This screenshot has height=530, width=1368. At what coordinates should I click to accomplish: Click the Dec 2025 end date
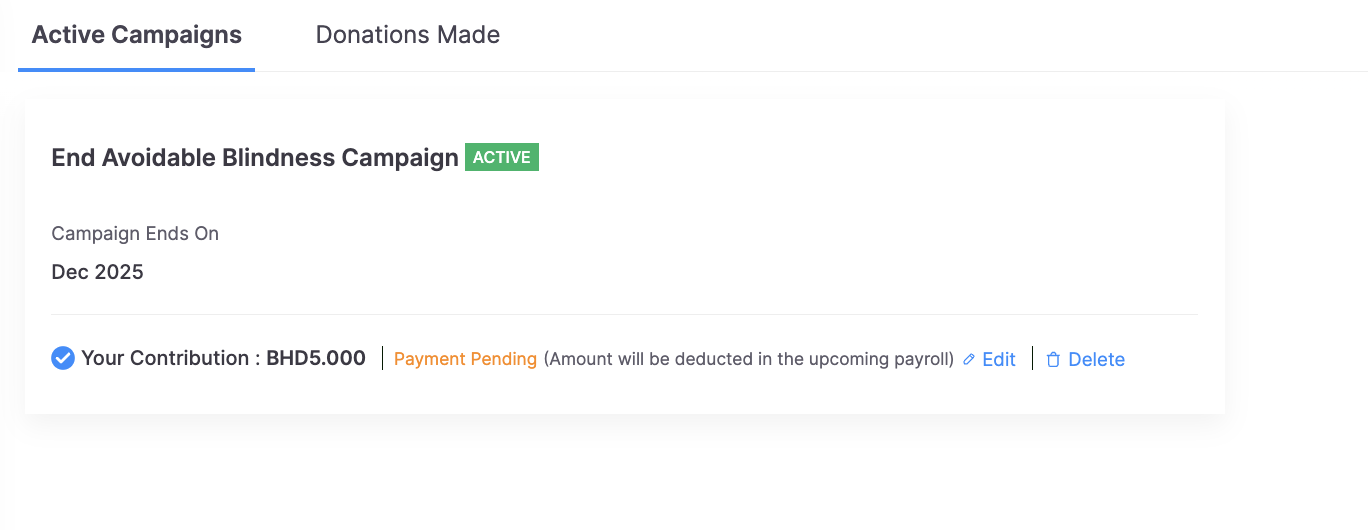point(98,272)
